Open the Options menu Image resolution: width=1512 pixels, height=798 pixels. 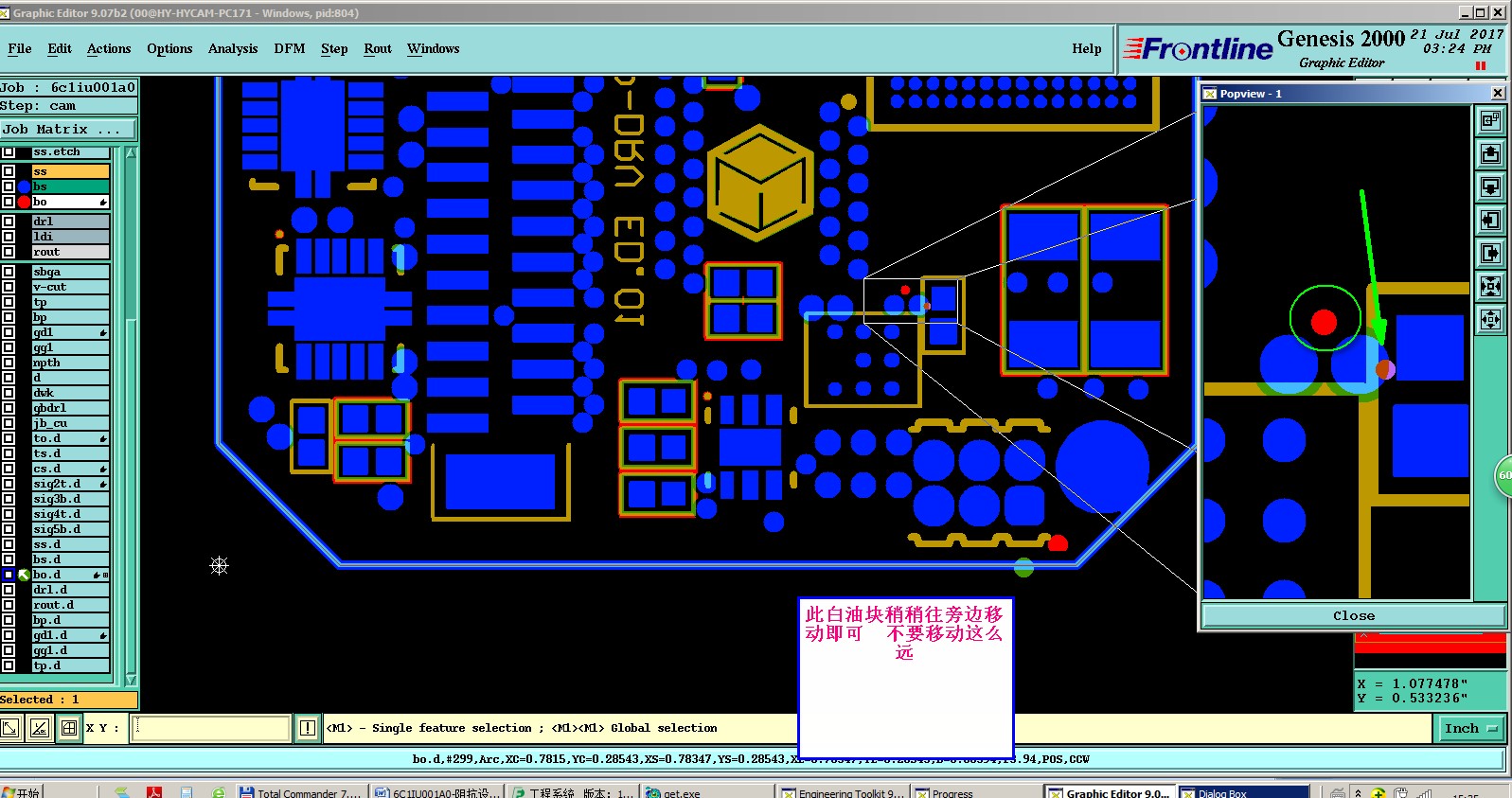pos(169,49)
